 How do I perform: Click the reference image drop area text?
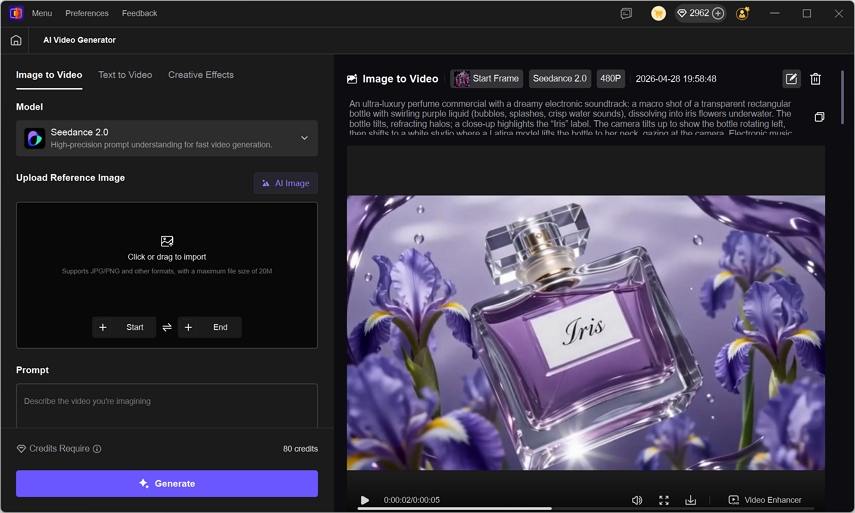pyautogui.click(x=167, y=257)
